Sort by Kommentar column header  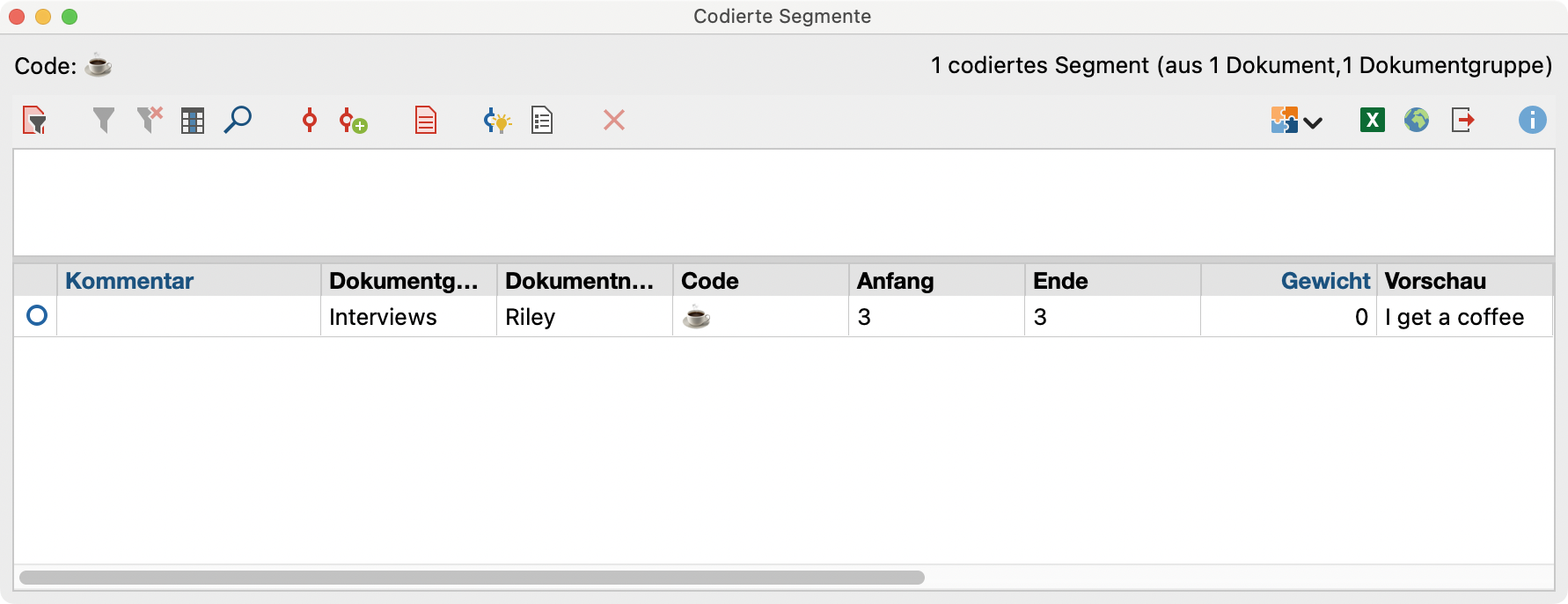tap(189, 281)
